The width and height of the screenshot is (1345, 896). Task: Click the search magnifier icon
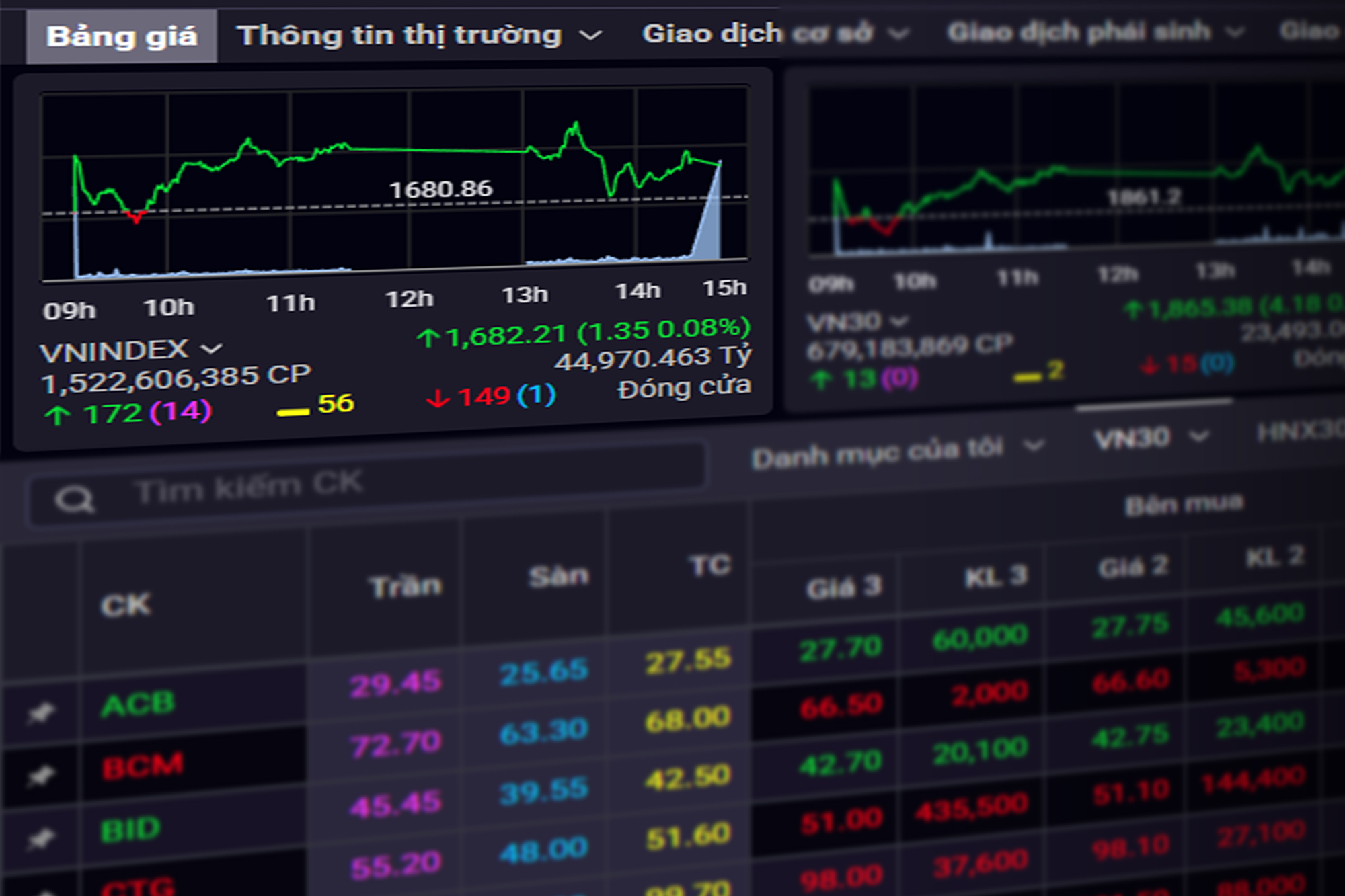click(75, 499)
